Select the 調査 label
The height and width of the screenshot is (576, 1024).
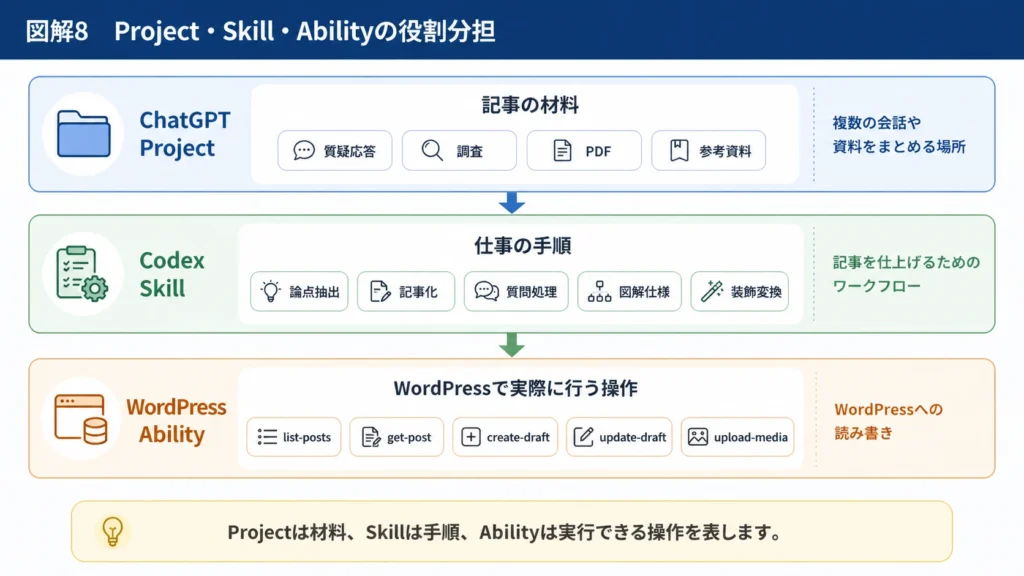(x=470, y=152)
